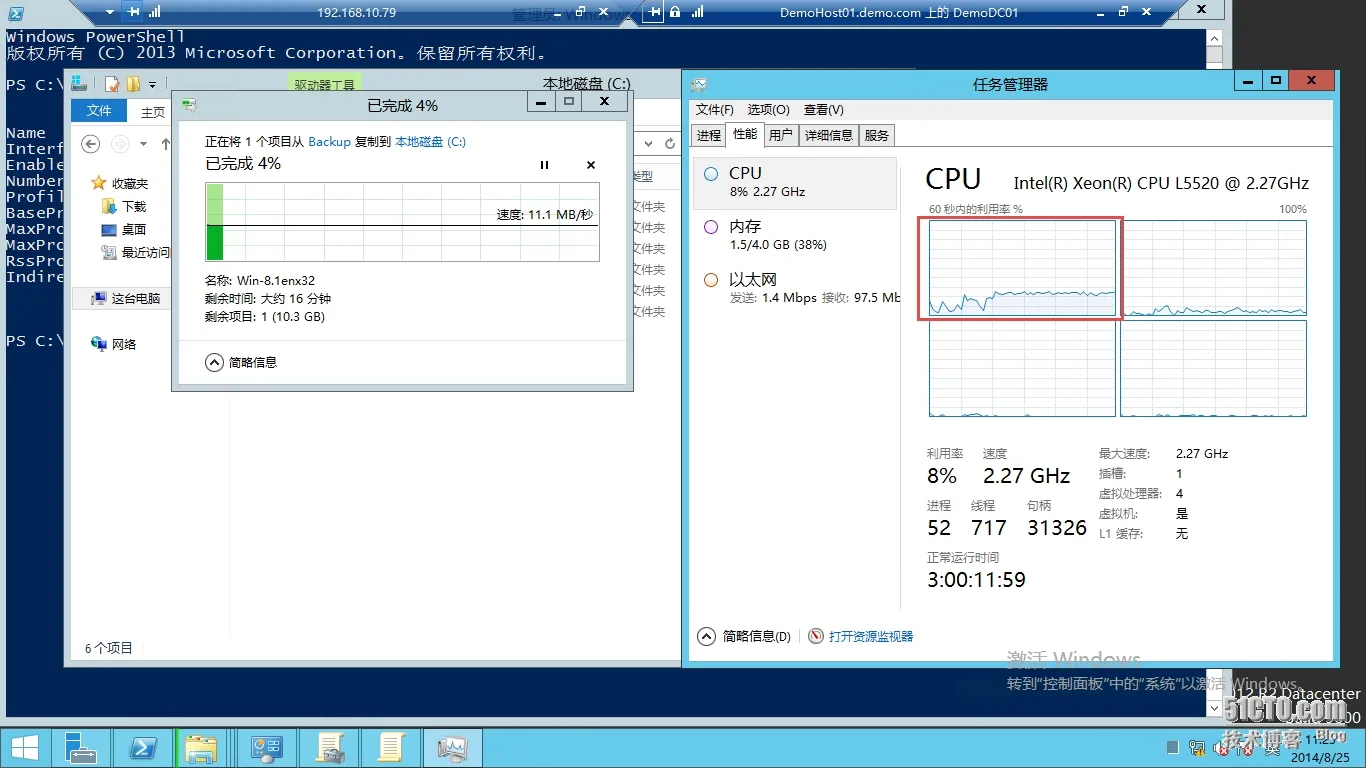Open File Explorer from the taskbar
Image resolution: width=1366 pixels, height=768 pixels.
[x=201, y=748]
